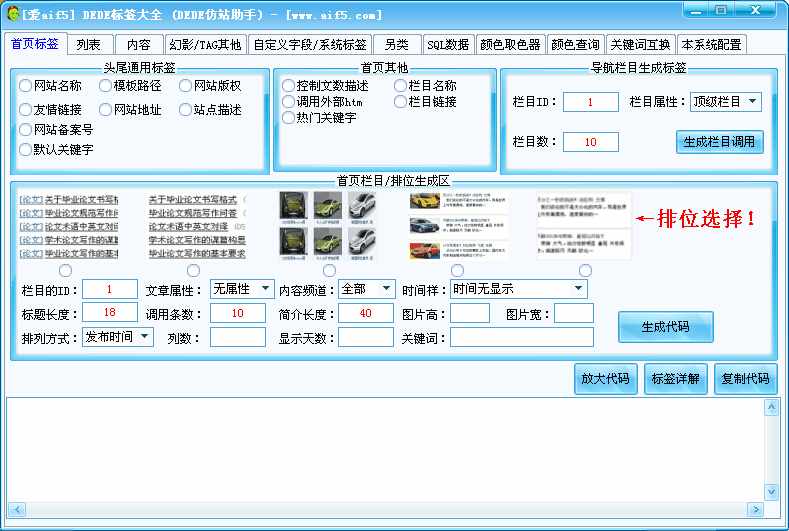Click the horizontal scroll right arrow
The image size is (789, 531).
(x=755, y=509)
